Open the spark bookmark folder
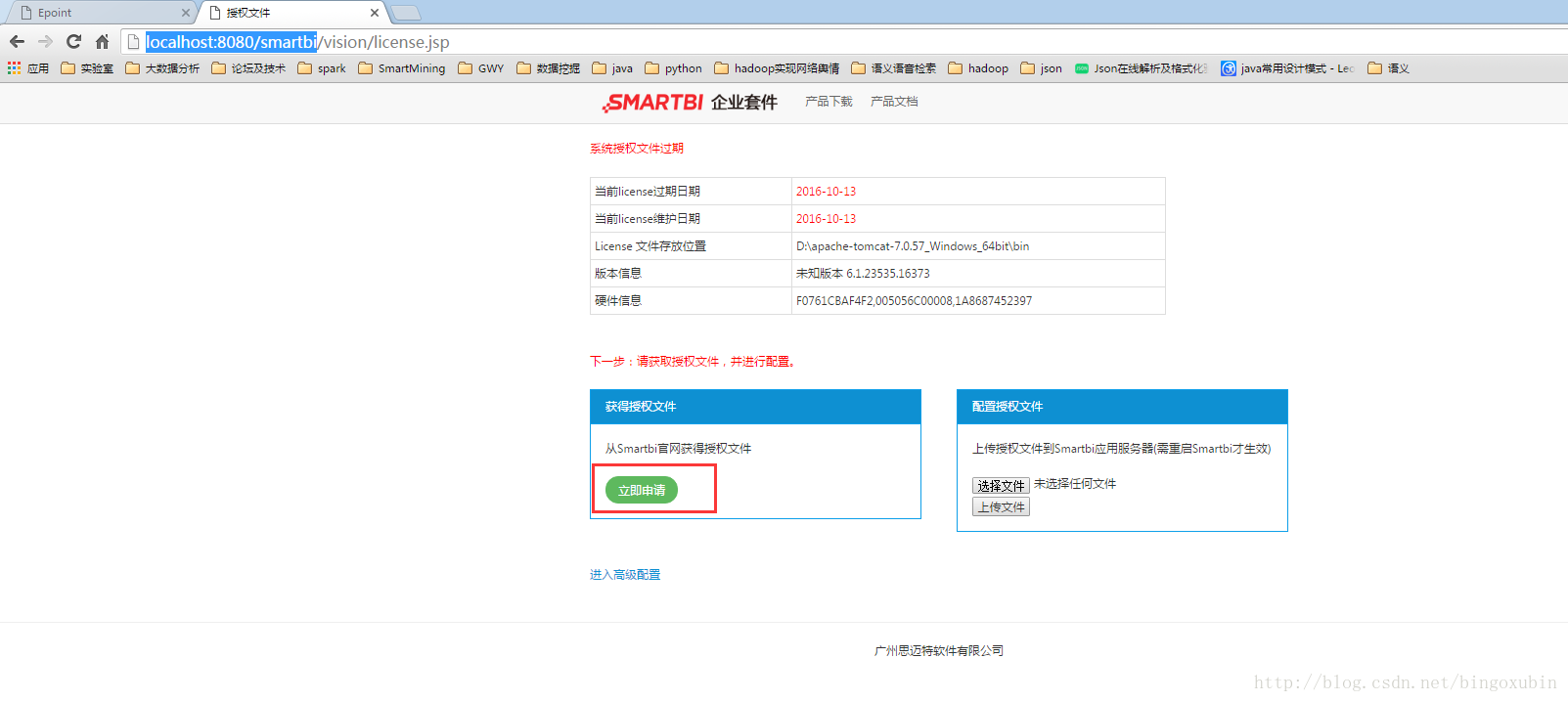This screenshot has width=1568, height=702. (x=322, y=68)
